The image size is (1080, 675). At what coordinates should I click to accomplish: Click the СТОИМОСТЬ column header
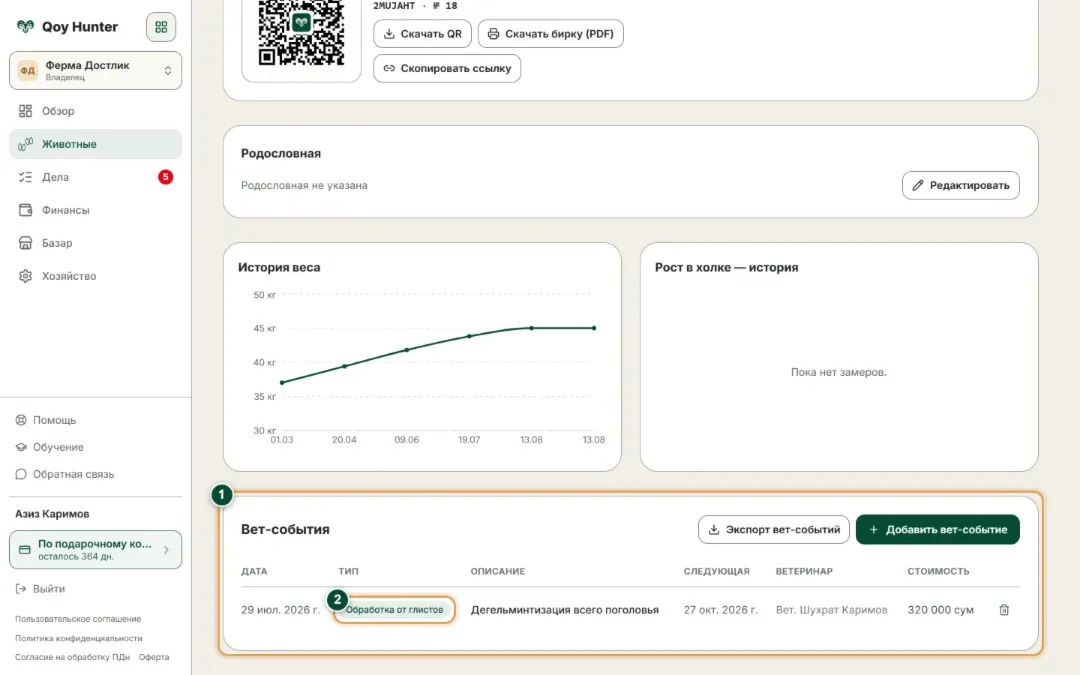tap(938, 571)
